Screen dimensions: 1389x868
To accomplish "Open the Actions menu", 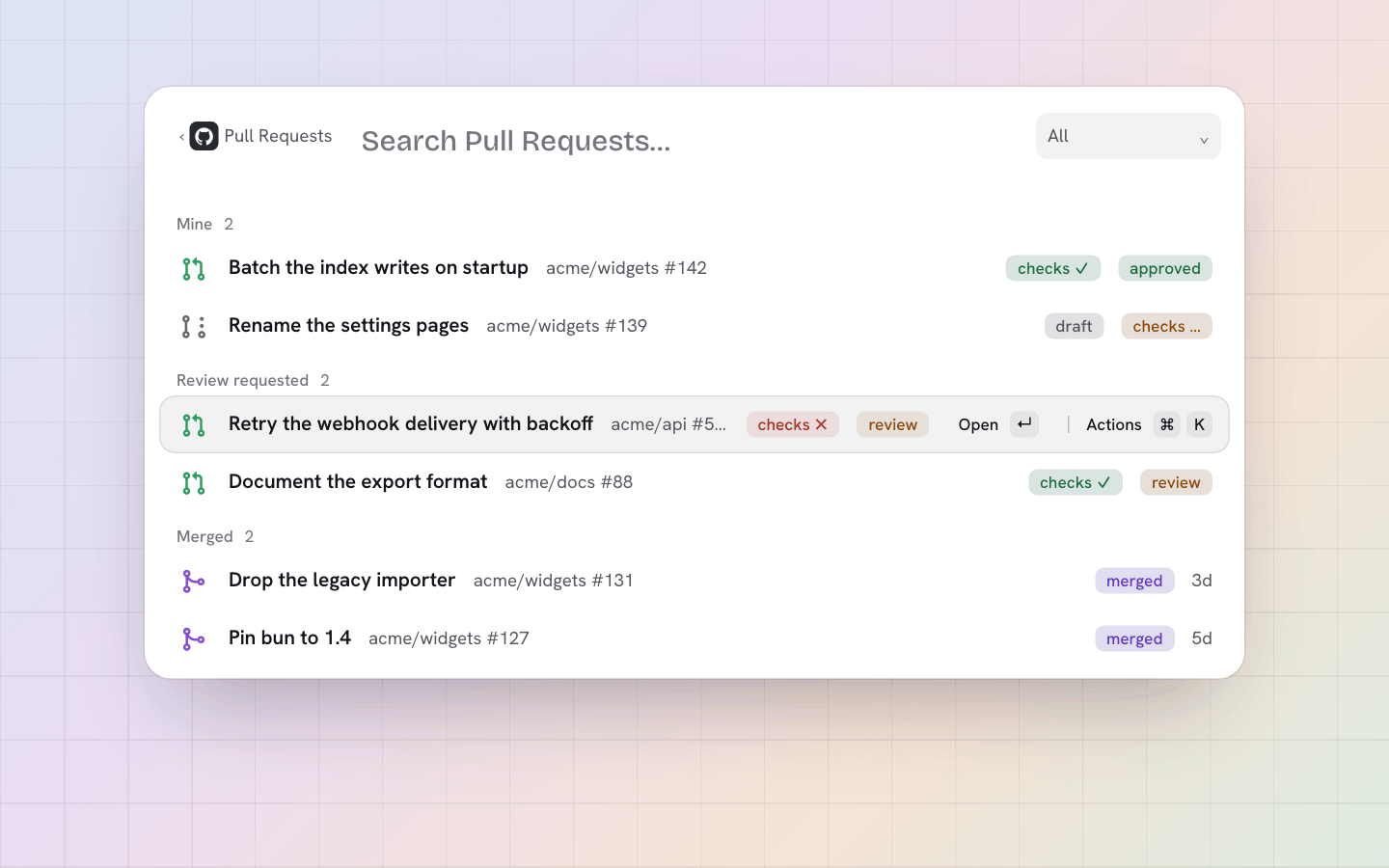I will coord(1148,424).
